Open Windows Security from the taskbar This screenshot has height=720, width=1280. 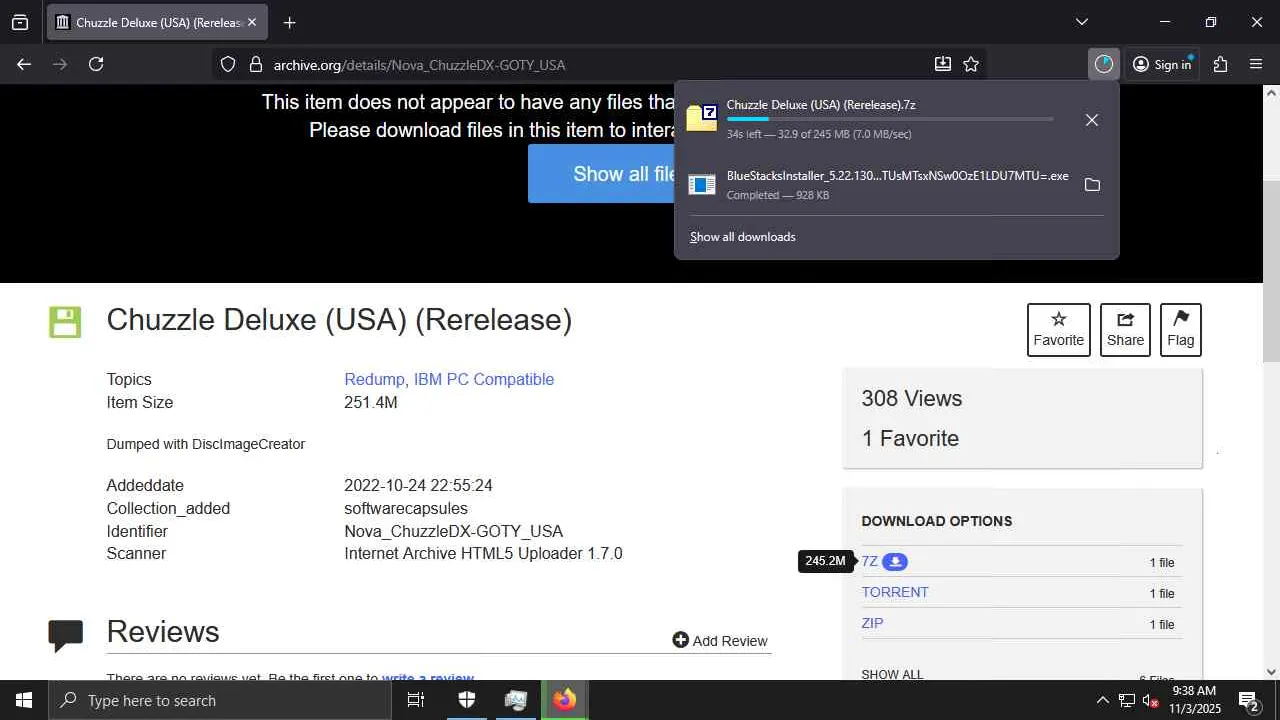467,700
